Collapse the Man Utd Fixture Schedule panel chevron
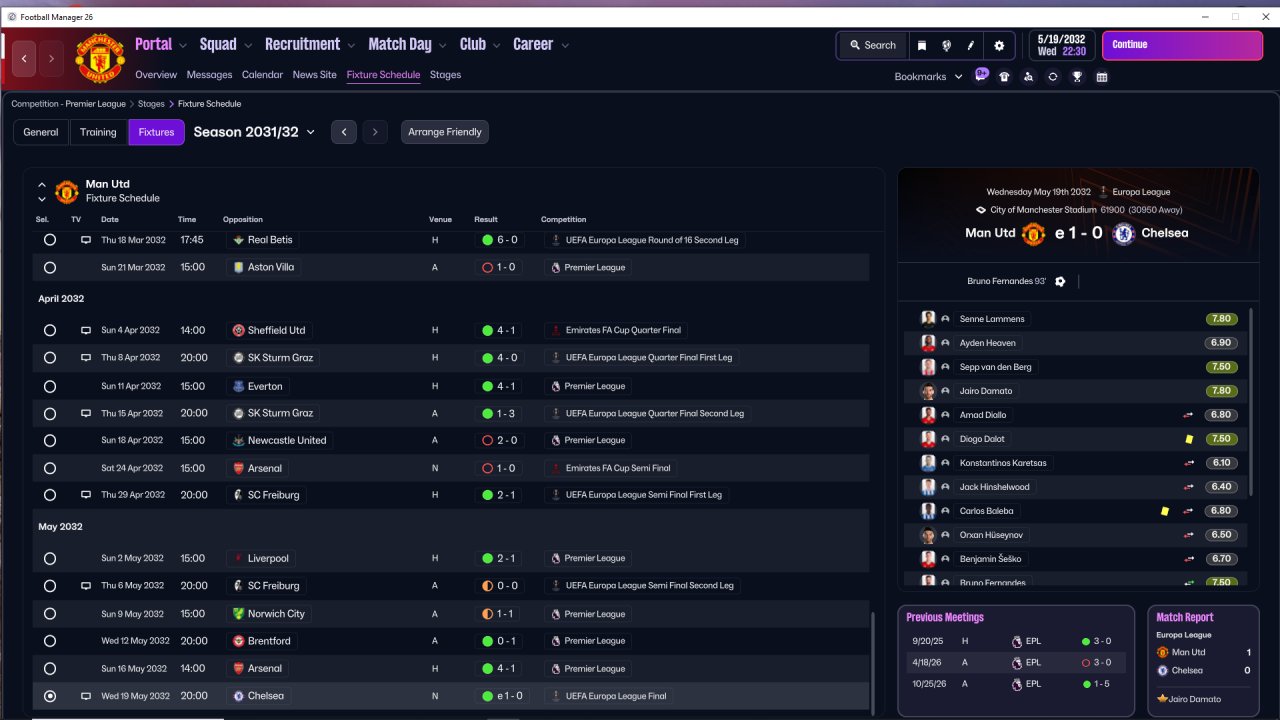The height and width of the screenshot is (720, 1280). coord(42,185)
